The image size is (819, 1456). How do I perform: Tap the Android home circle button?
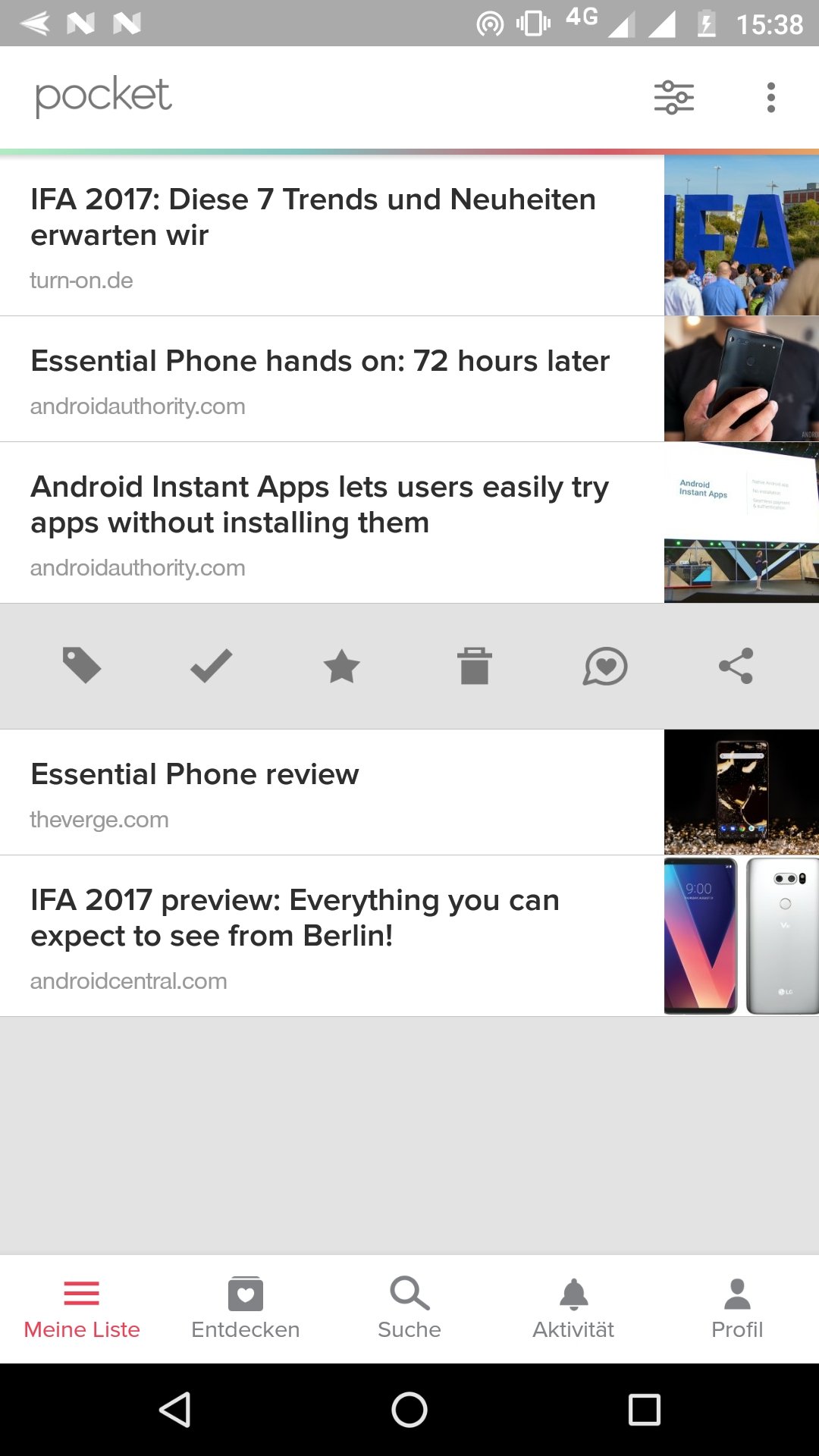(x=409, y=1410)
